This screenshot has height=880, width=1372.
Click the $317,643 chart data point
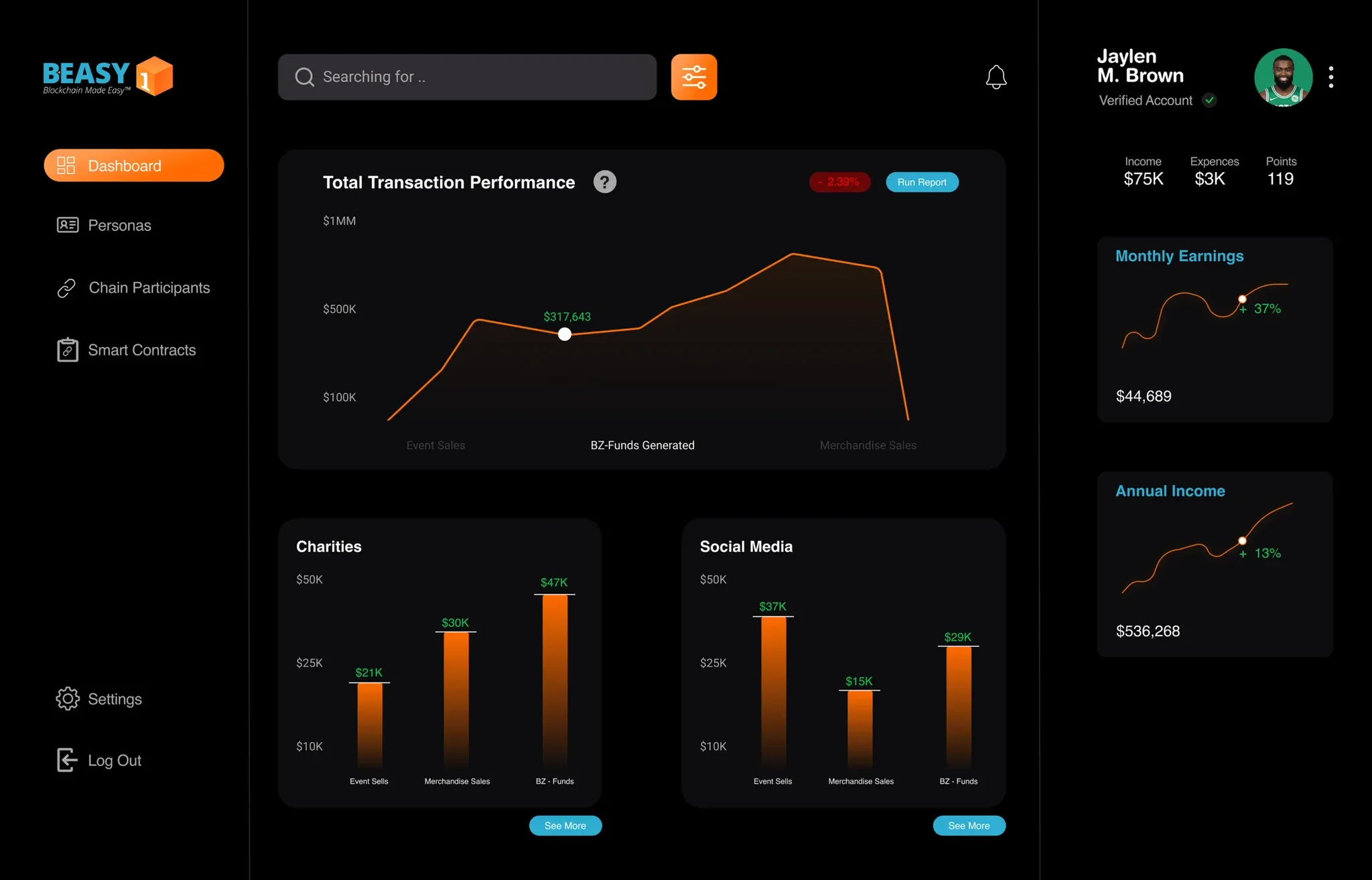(x=565, y=334)
